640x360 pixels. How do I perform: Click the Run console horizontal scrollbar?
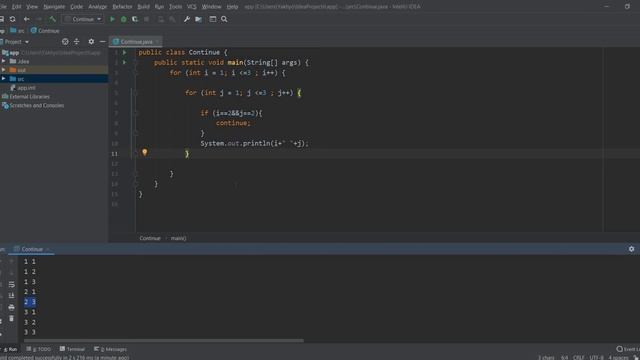coord(163,340)
